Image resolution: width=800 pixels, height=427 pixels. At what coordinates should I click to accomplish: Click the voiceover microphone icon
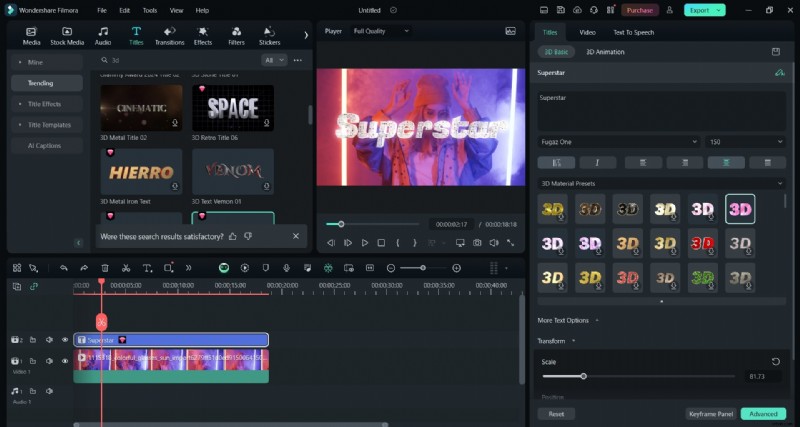pyautogui.click(x=287, y=268)
